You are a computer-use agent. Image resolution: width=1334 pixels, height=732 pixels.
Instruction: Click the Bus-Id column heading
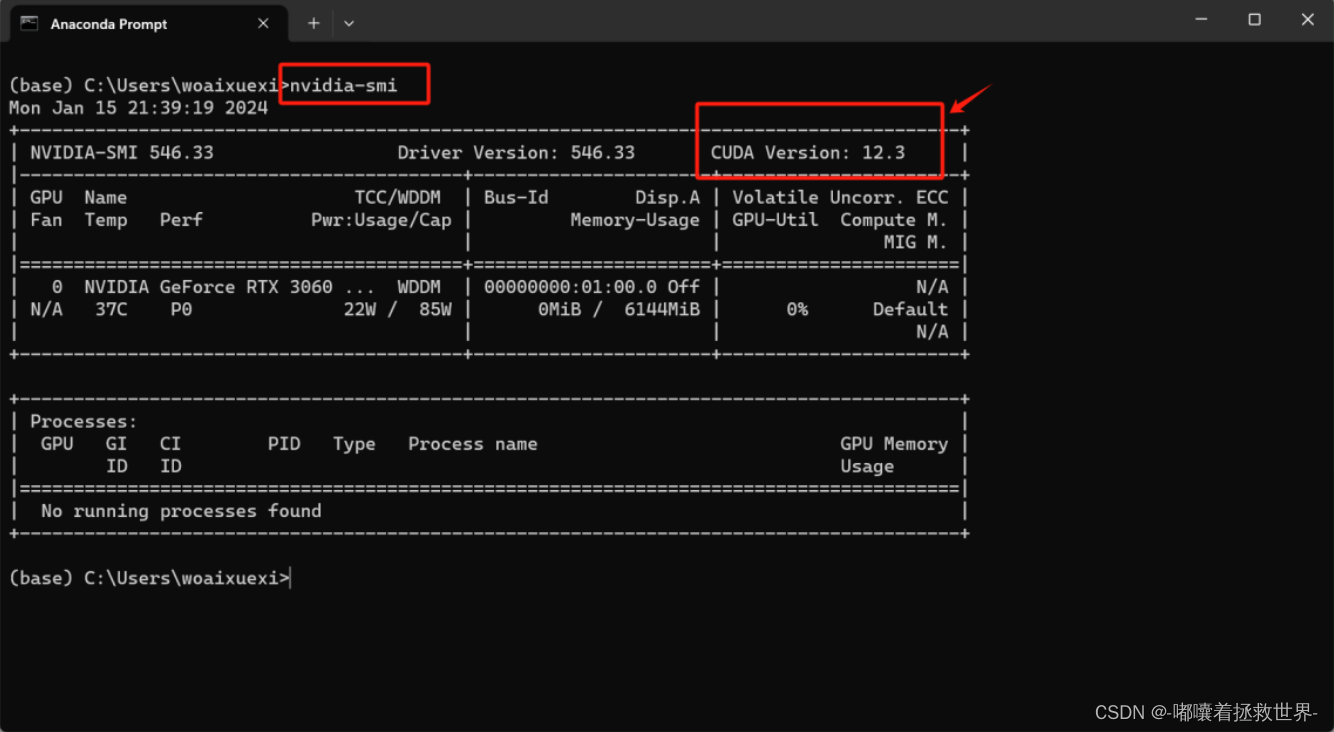516,197
